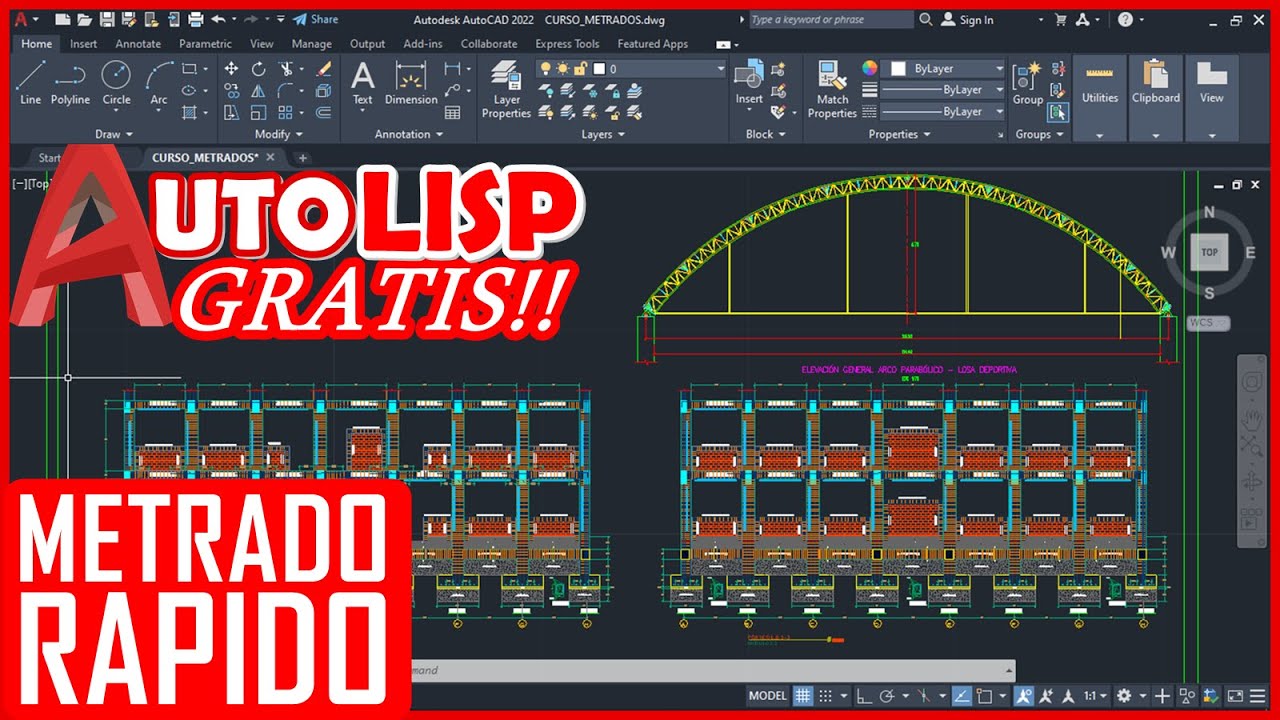Click the white layer color swatch

(x=599, y=69)
